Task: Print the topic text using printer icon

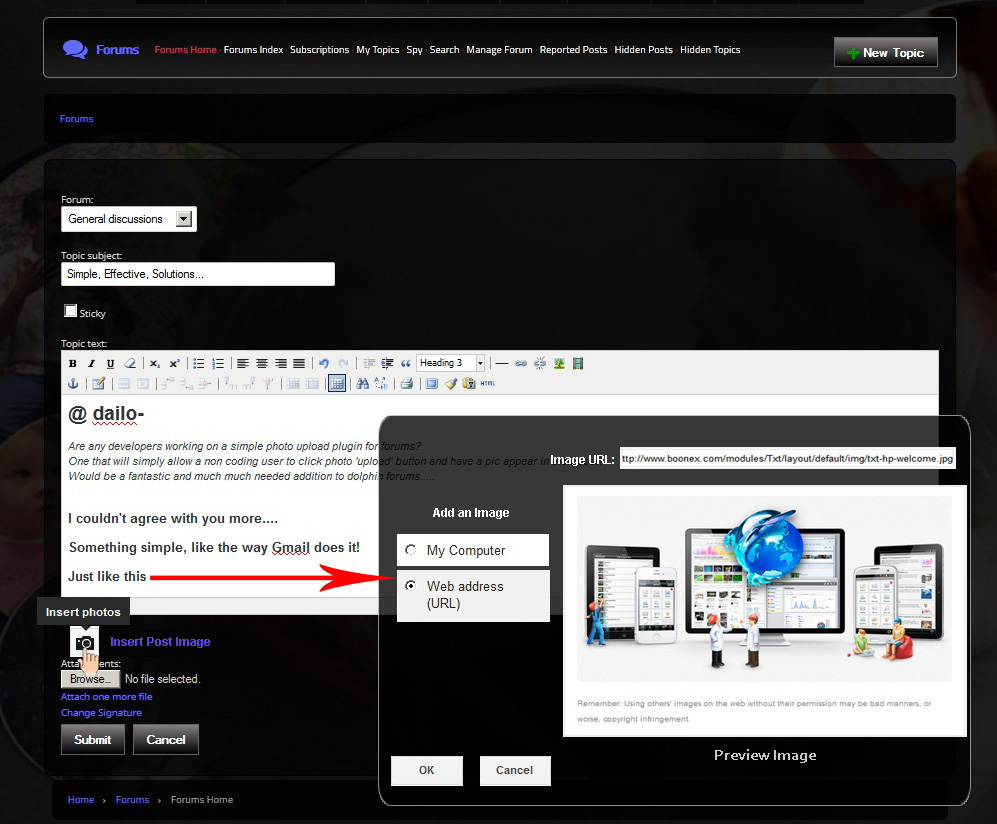Action: 406,383
